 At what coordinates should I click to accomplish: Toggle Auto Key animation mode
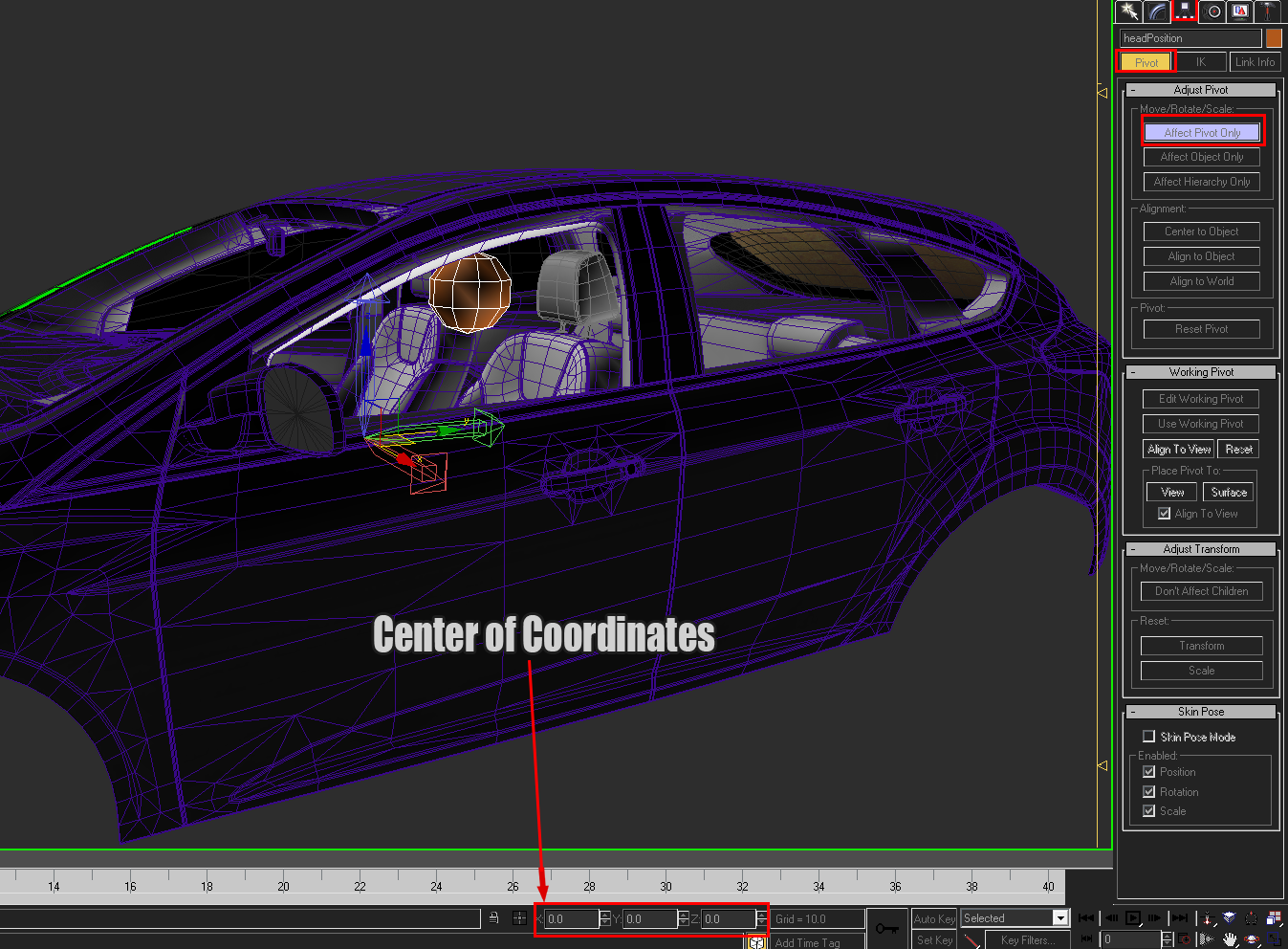pos(934,918)
